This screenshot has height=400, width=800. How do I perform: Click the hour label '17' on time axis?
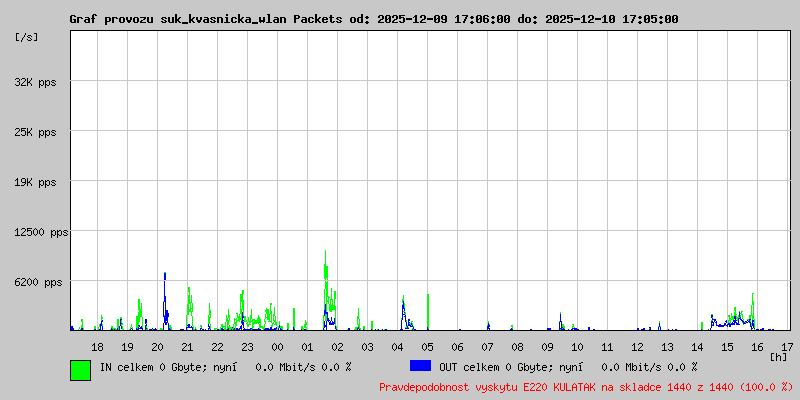[x=787, y=347]
